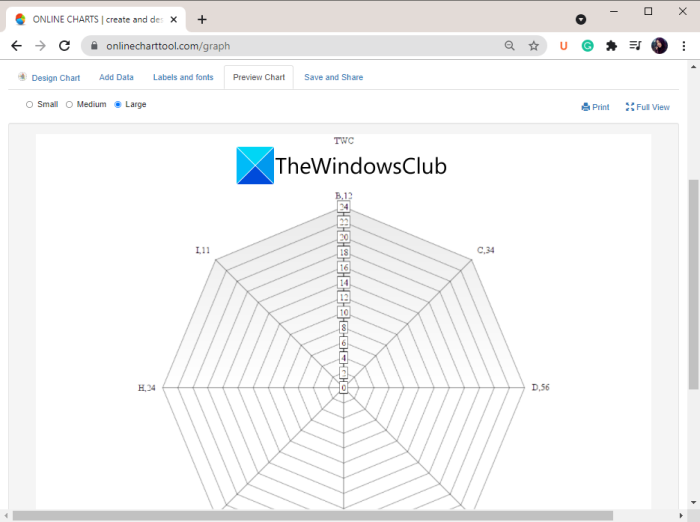
Task: Click the Full View expand icon
Action: [x=629, y=107]
